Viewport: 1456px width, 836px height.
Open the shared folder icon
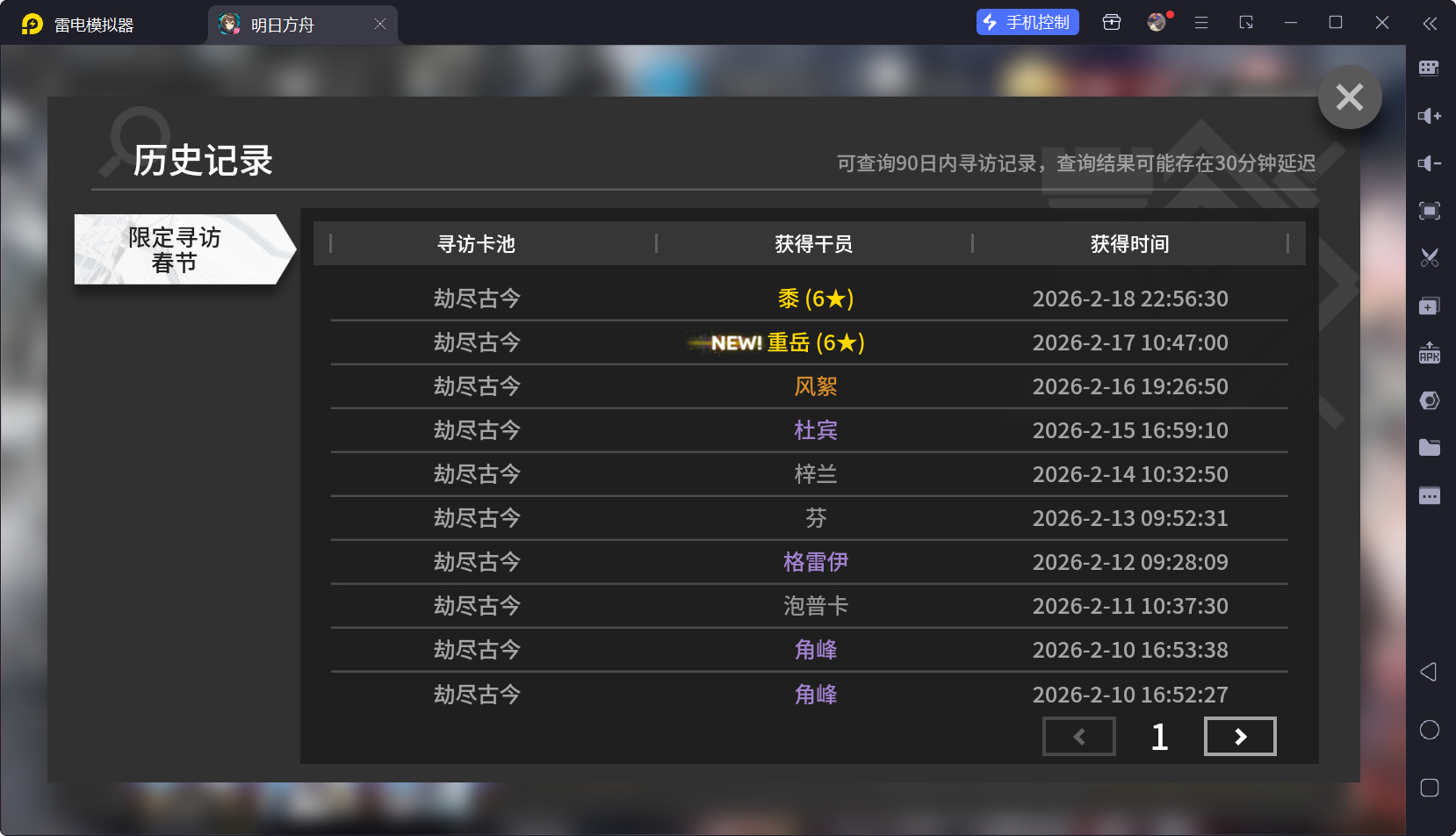pyautogui.click(x=1429, y=448)
